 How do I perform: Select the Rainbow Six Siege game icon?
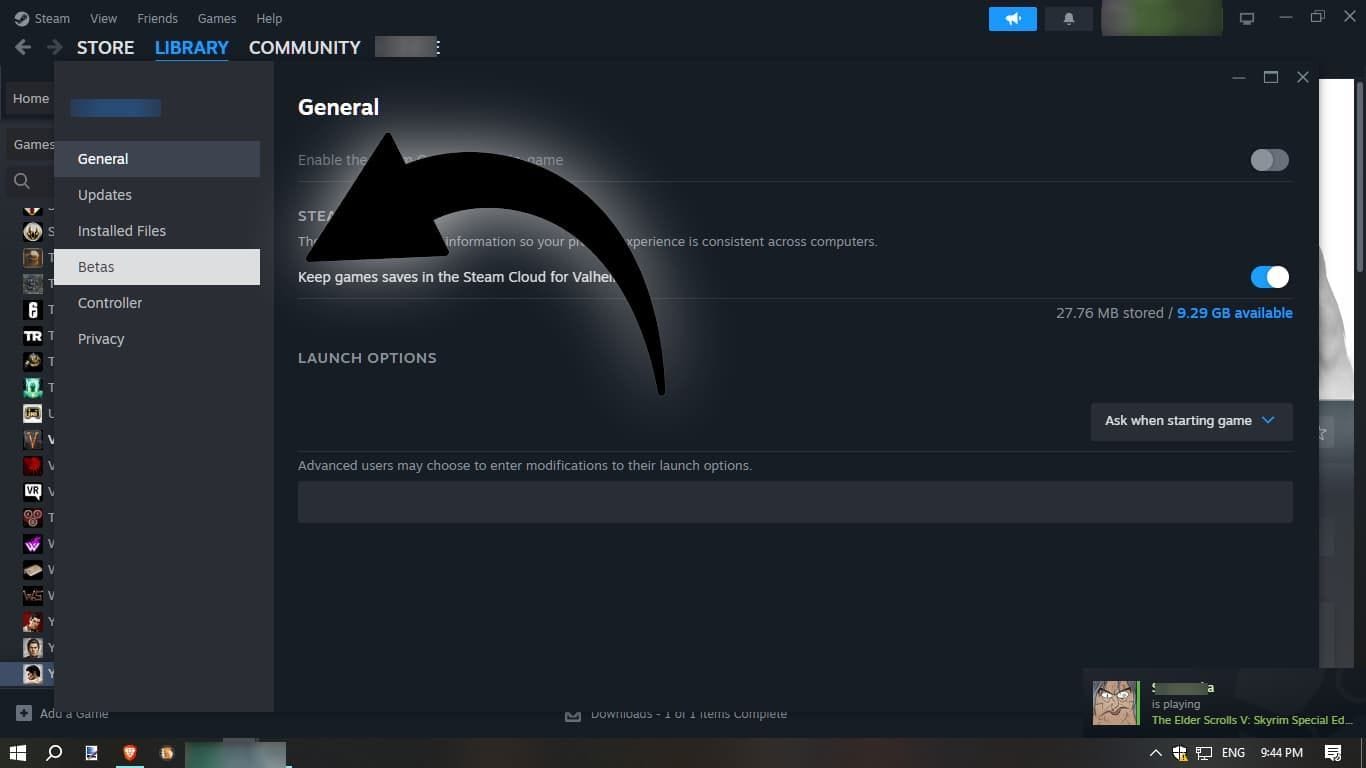point(33,310)
